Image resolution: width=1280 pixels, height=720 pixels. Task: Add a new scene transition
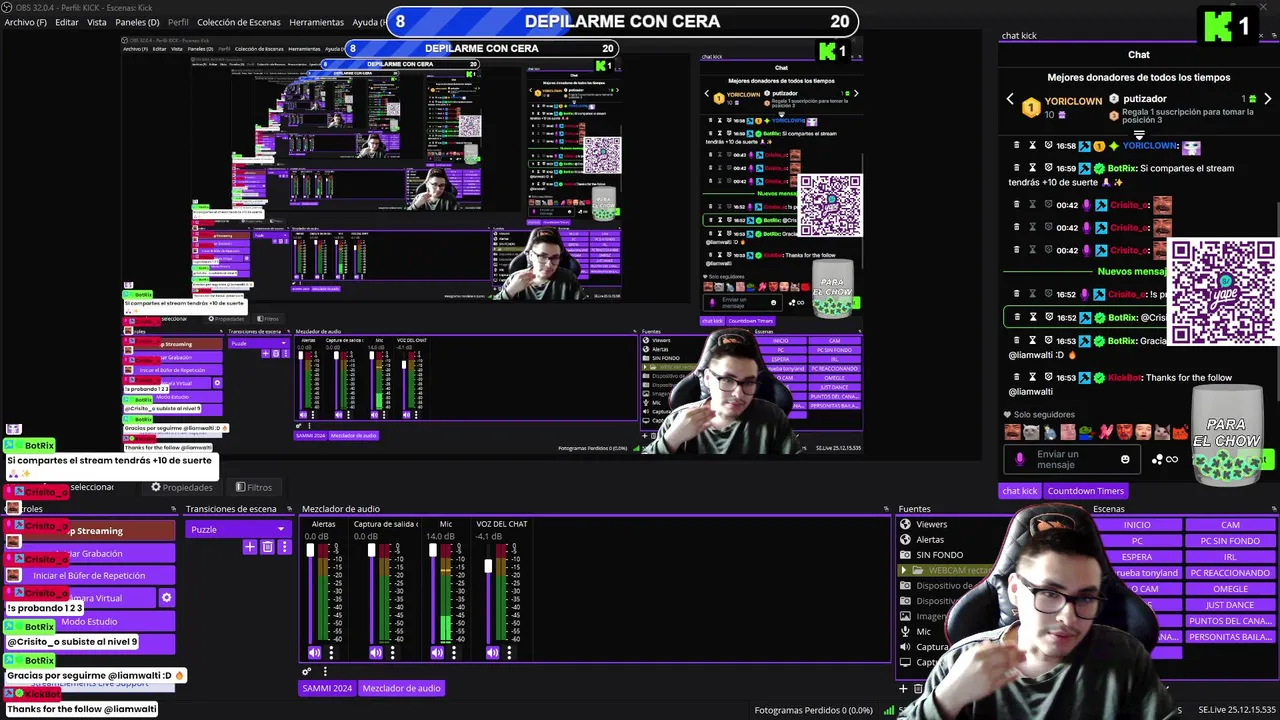[x=250, y=547]
